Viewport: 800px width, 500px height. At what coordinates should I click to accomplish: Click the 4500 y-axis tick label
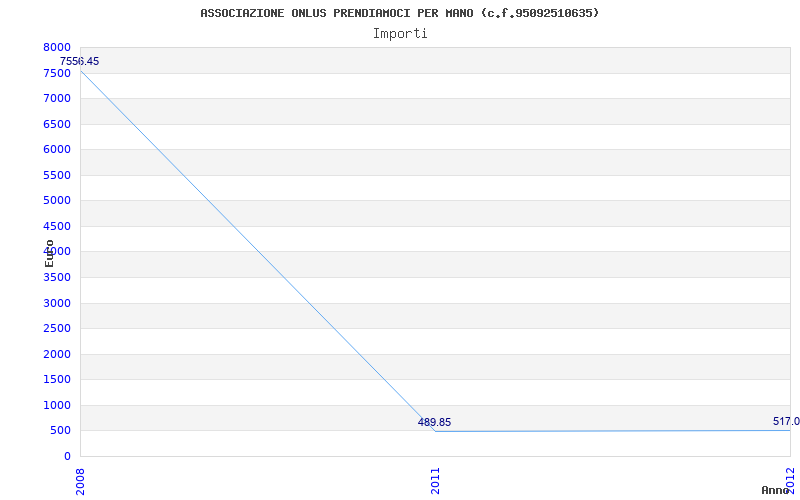coord(57,226)
